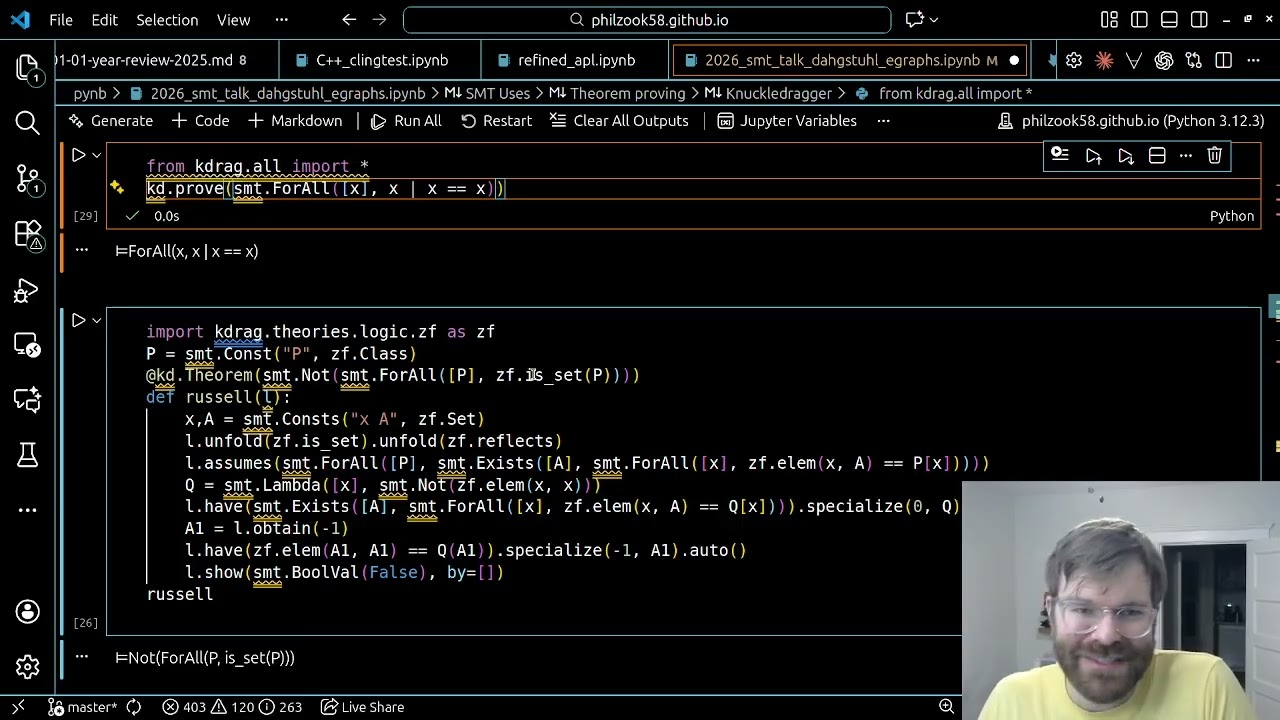This screenshot has height=720, width=1280.
Task: Toggle the primary side bar
Action: [1139, 19]
